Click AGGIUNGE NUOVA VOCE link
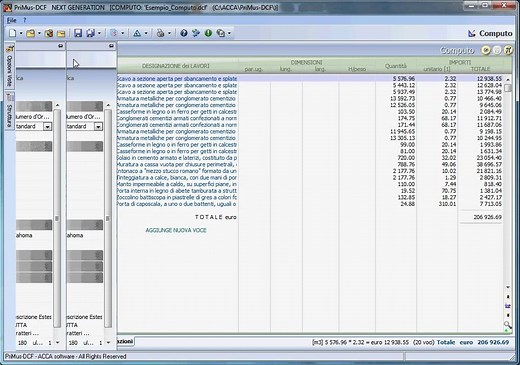This screenshot has height=365, width=520. [x=176, y=230]
